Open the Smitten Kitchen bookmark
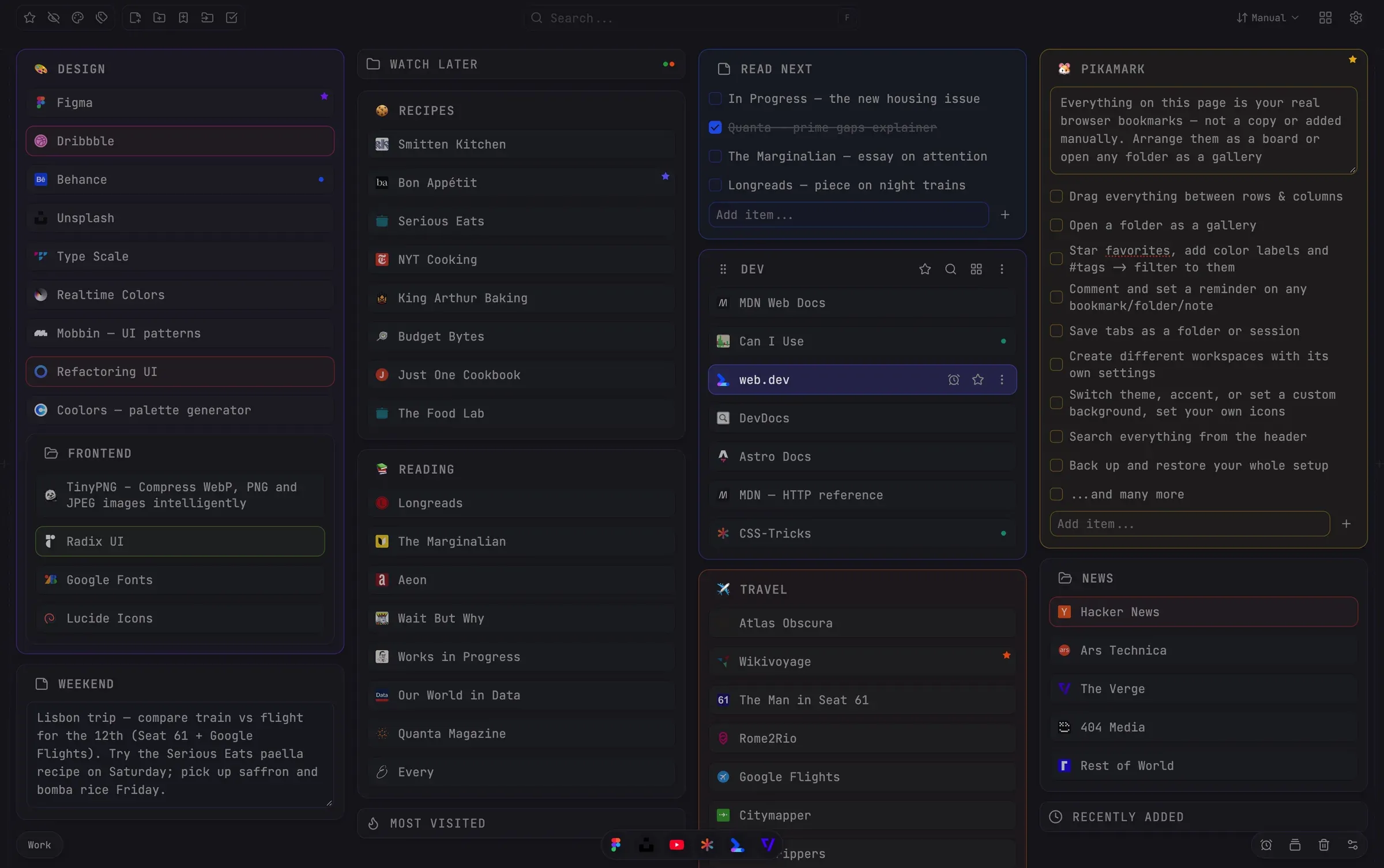This screenshot has height=868, width=1384. (x=521, y=145)
